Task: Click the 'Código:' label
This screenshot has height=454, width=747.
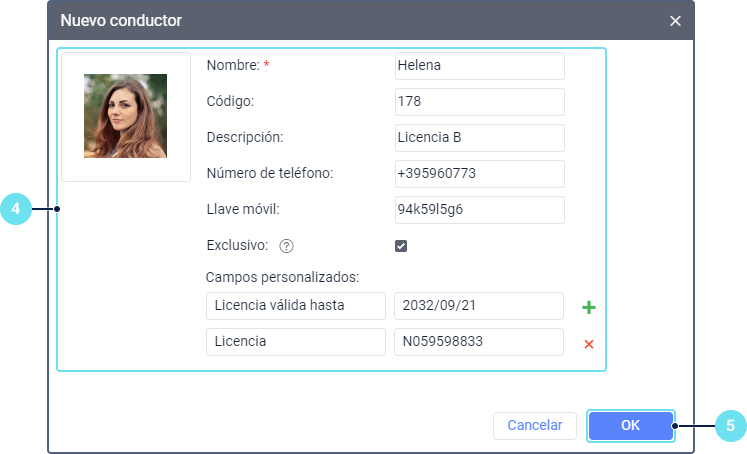Action: tap(230, 101)
